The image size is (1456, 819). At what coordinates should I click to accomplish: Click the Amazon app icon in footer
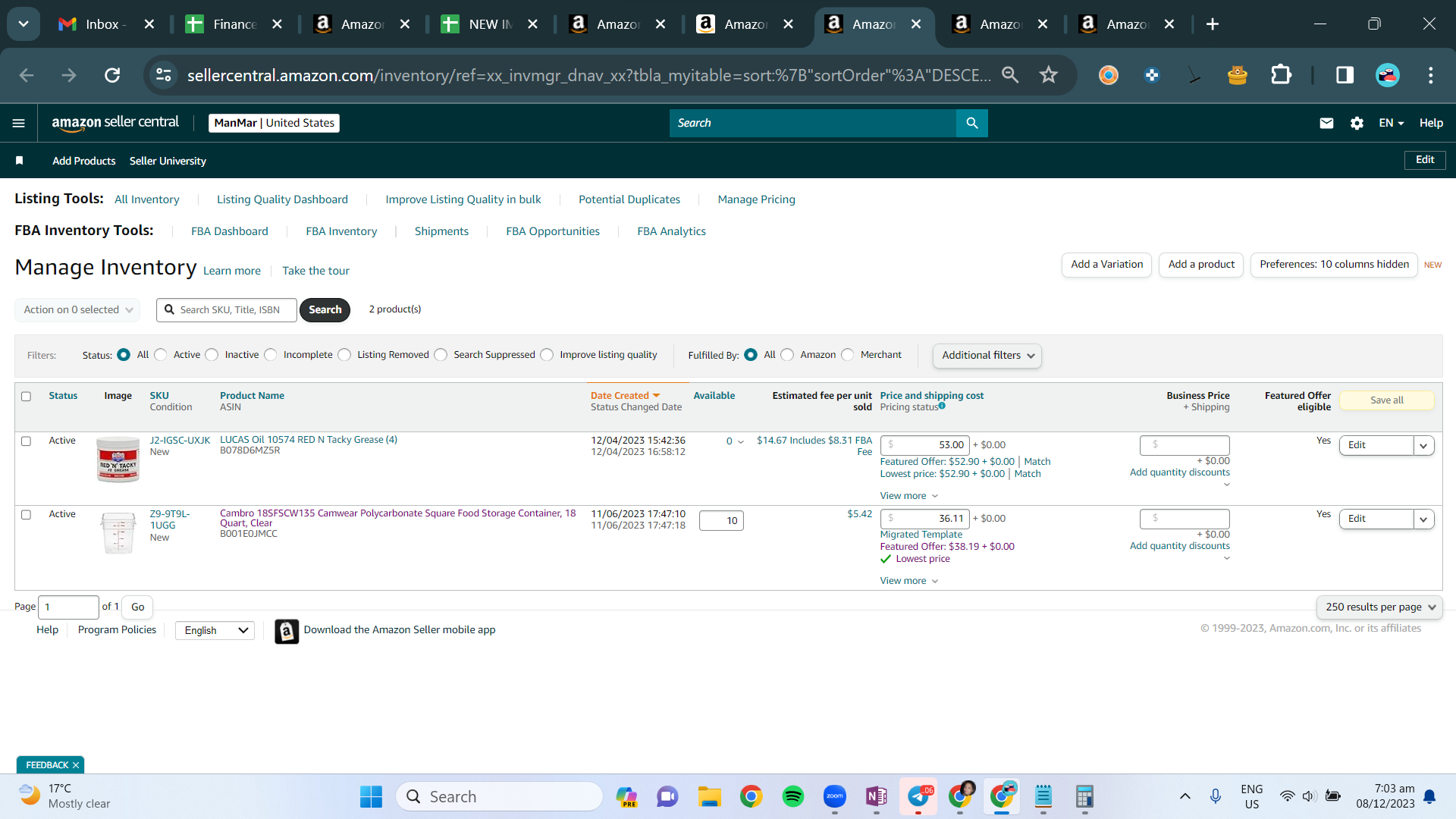[287, 631]
